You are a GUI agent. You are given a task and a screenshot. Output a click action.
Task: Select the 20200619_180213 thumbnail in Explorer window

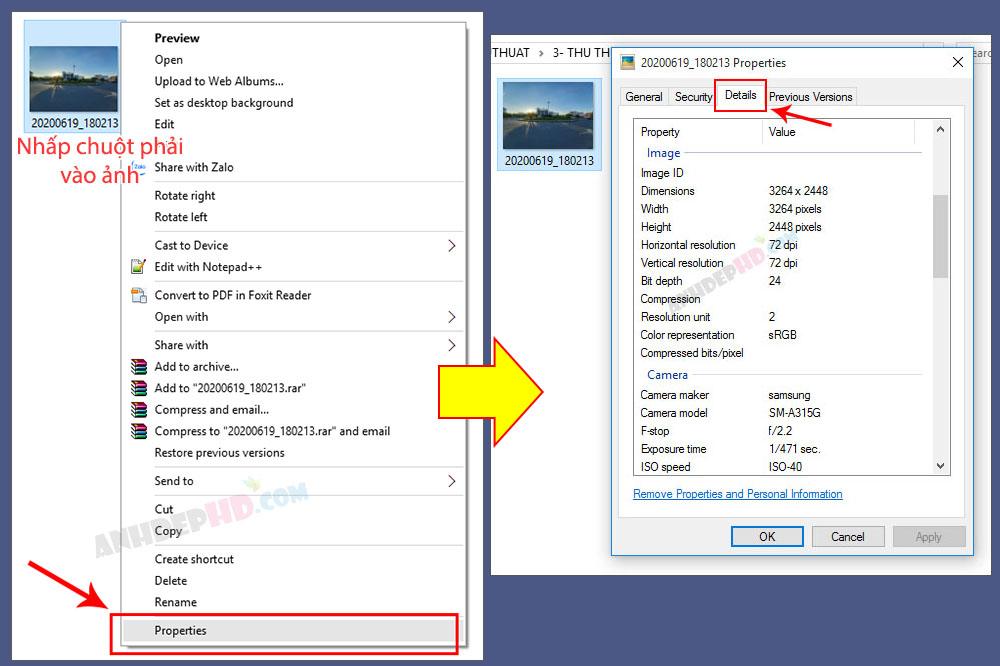click(549, 124)
